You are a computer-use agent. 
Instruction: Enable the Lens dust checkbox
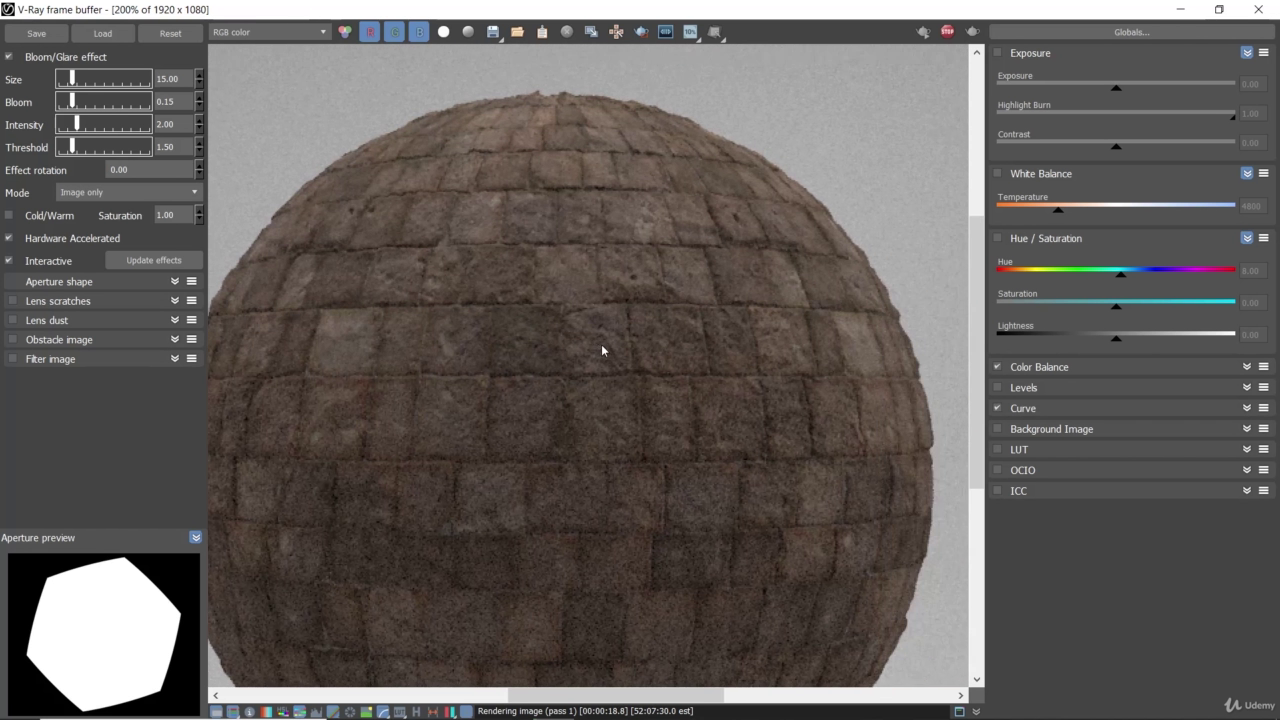12,320
